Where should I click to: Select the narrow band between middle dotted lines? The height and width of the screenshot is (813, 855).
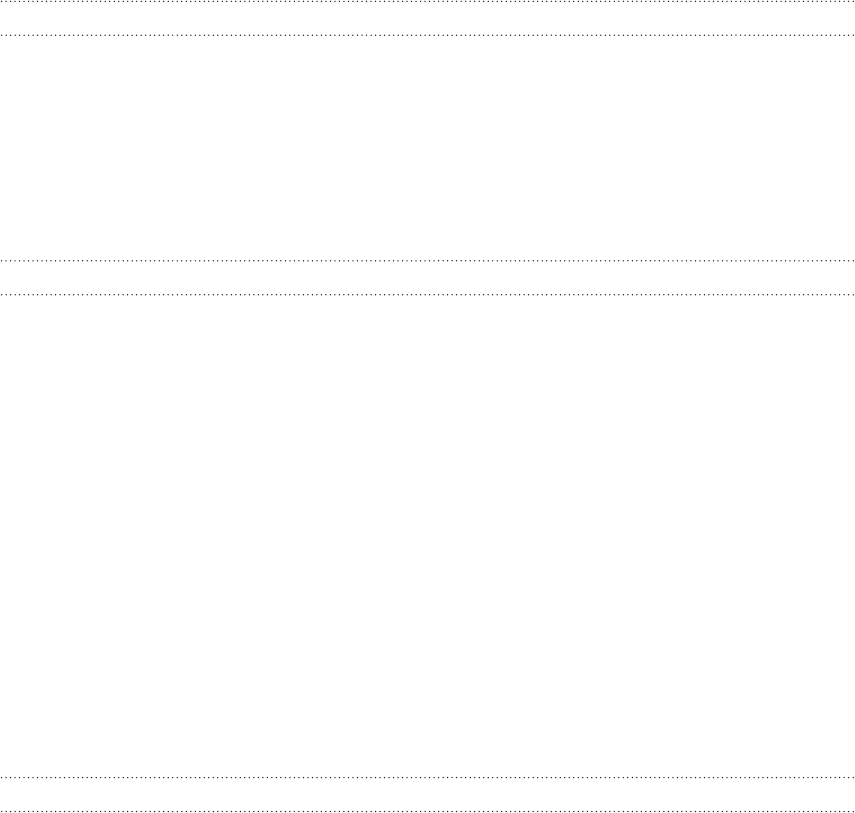click(428, 278)
